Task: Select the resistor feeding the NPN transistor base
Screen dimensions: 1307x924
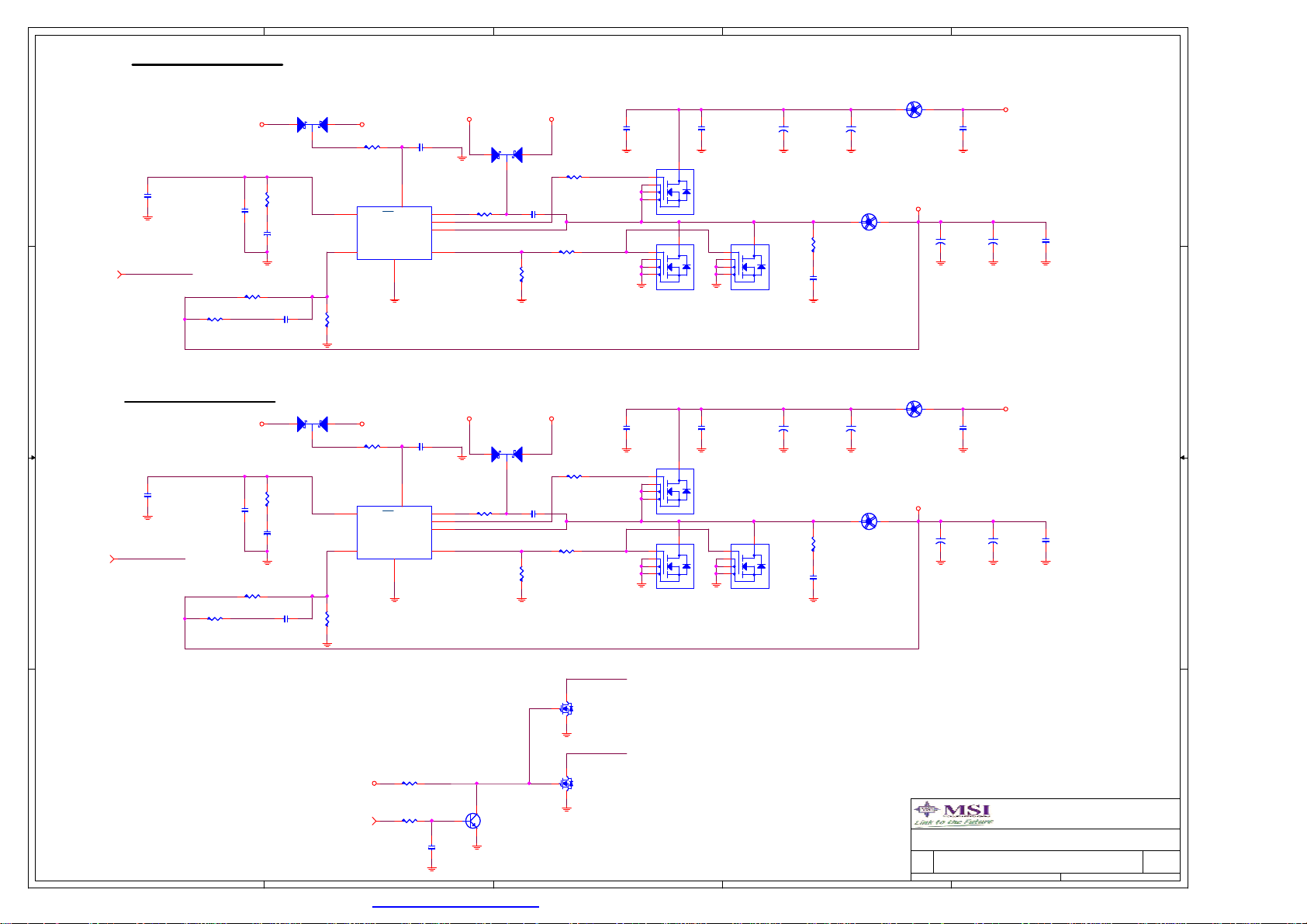Action: click(x=410, y=821)
